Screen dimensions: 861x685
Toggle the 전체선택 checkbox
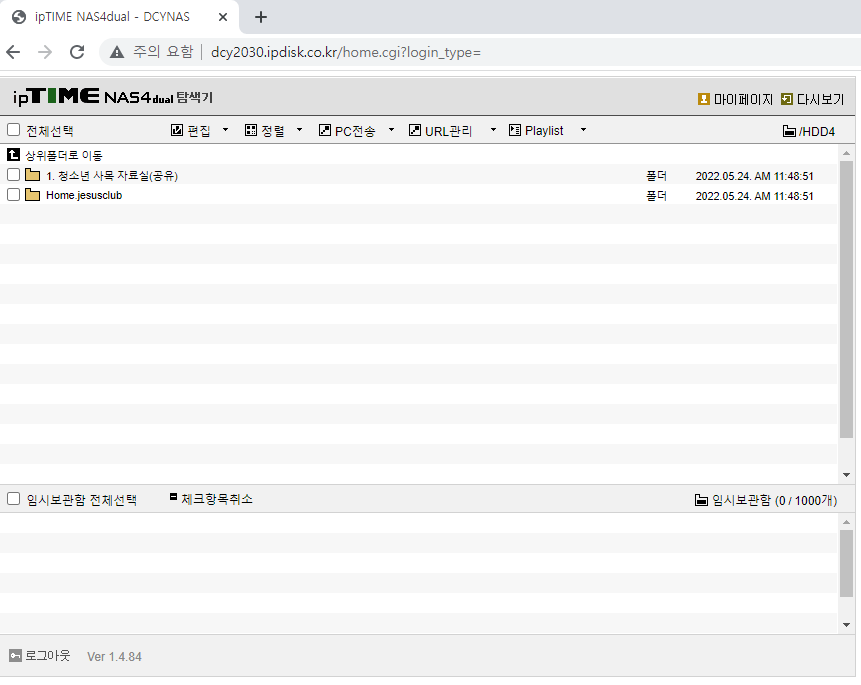(13, 130)
